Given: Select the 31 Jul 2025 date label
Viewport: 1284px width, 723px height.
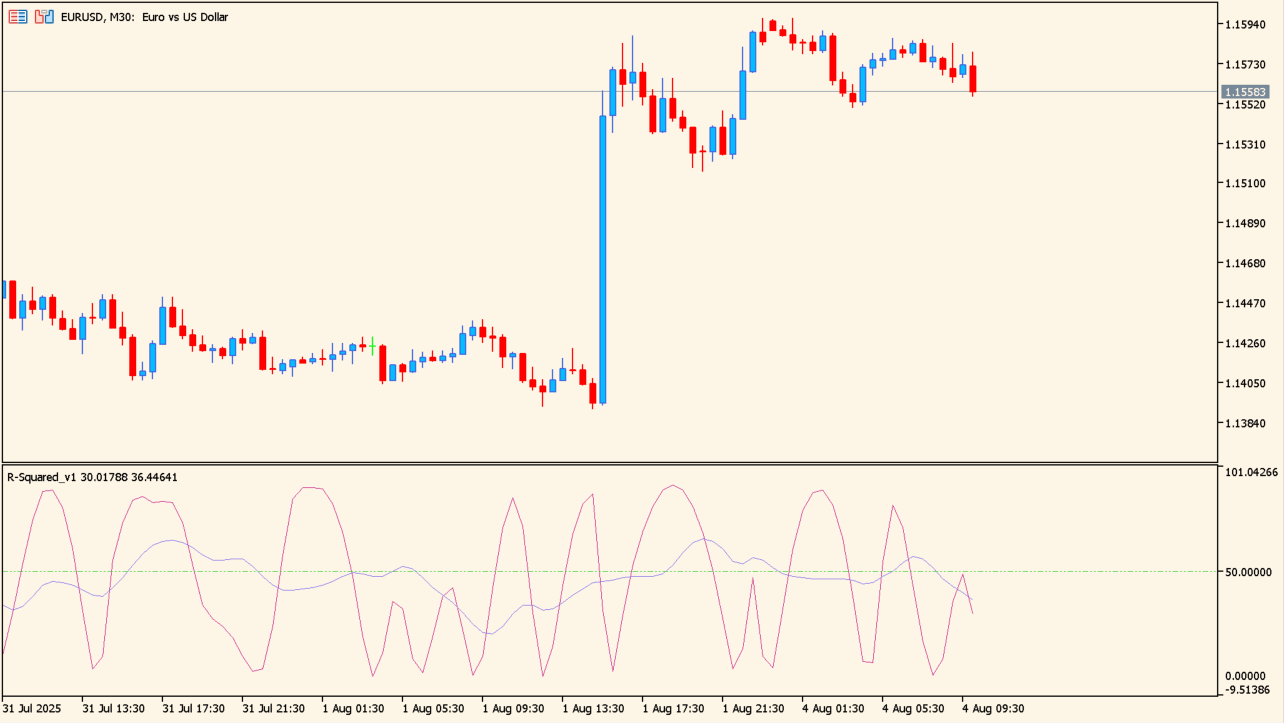Looking at the screenshot, I should [x=32, y=708].
